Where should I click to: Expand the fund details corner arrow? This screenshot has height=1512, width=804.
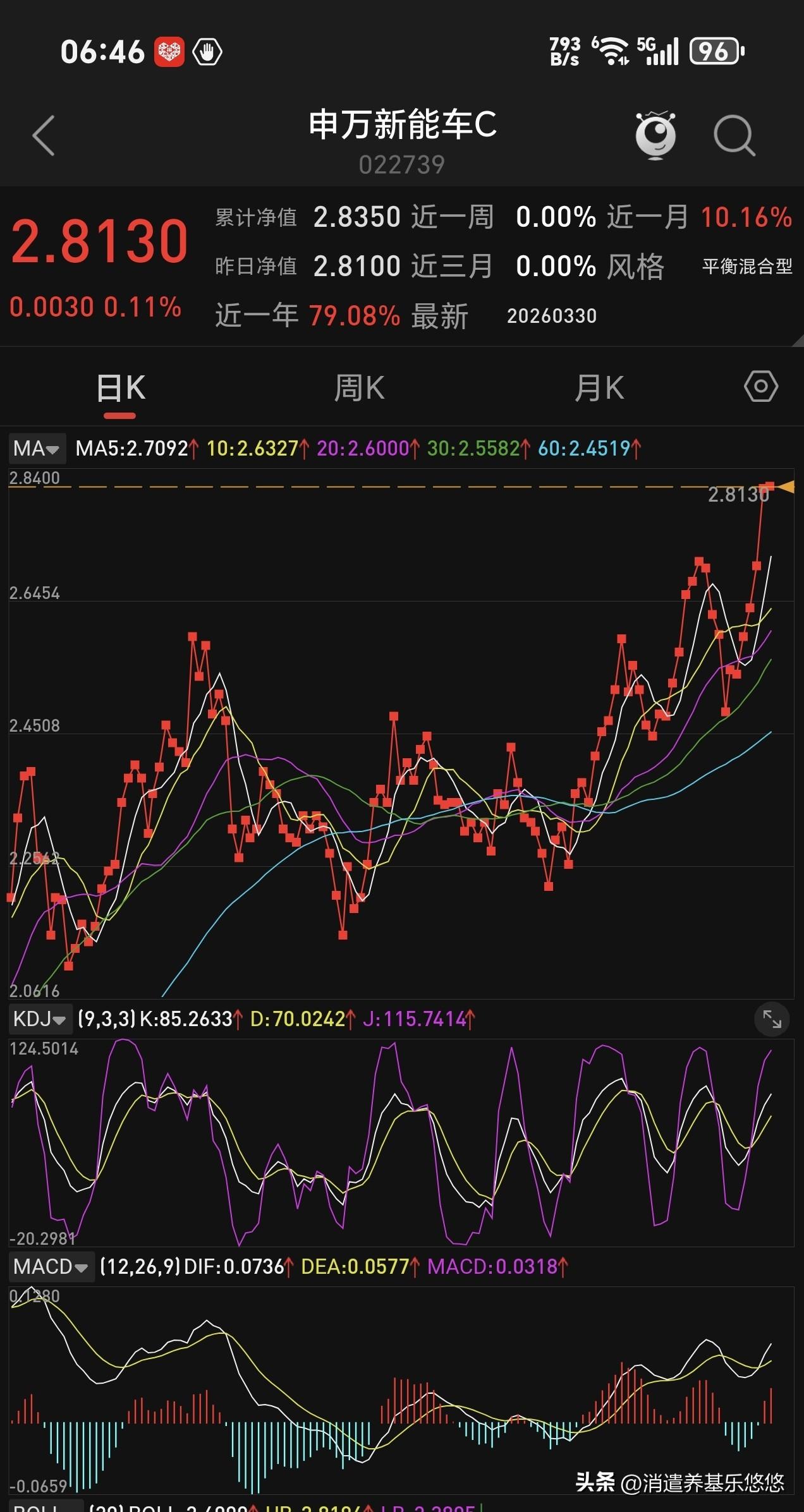(x=796, y=340)
